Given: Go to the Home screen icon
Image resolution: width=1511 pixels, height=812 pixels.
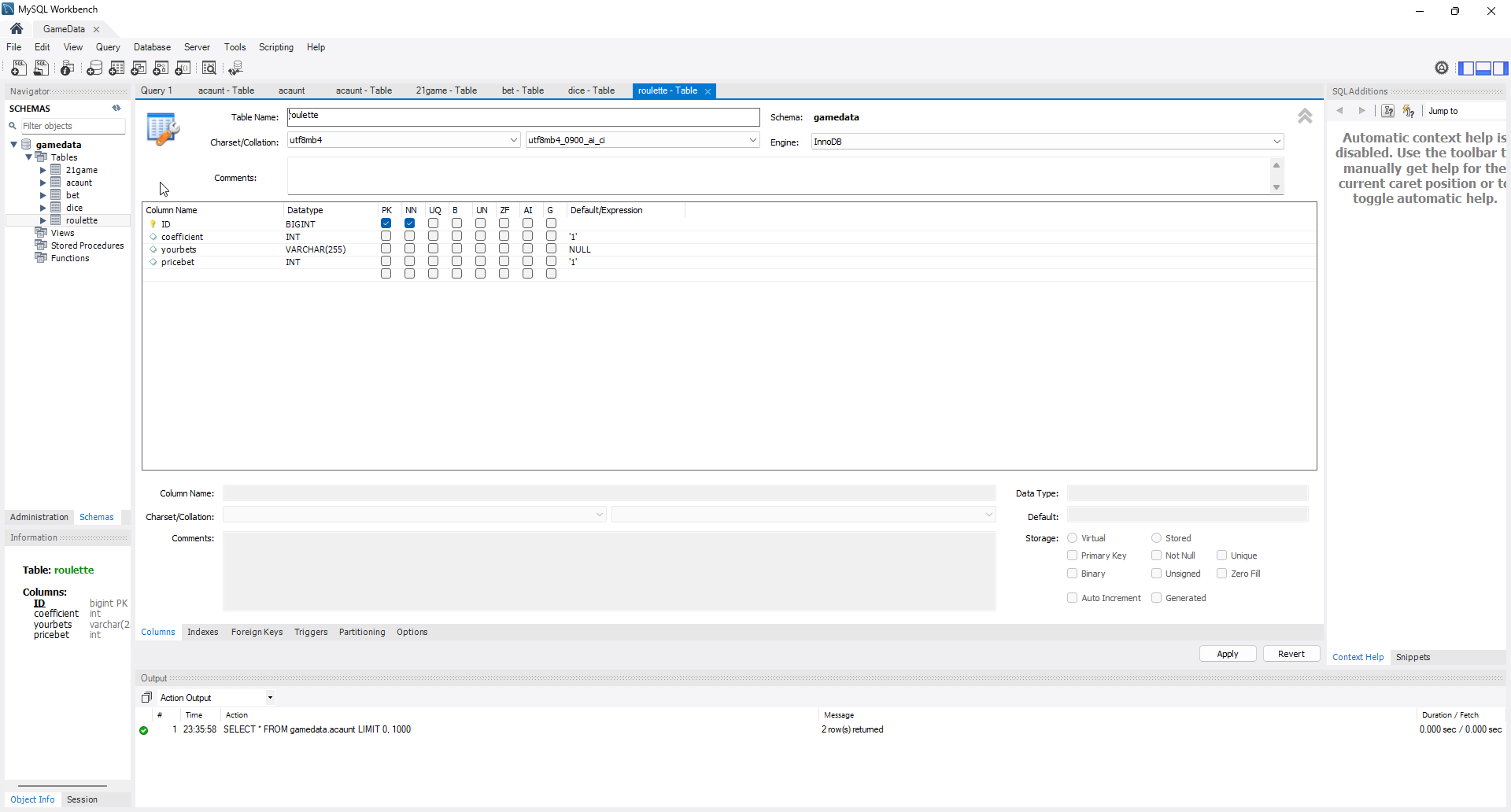Looking at the screenshot, I should pos(17,28).
